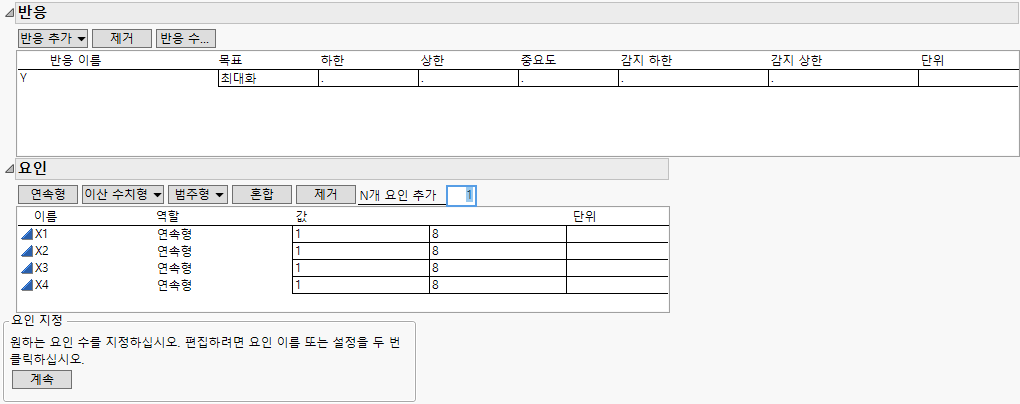Click the 제거 button in 요인 section
The height and width of the screenshot is (404, 1020).
(325, 195)
